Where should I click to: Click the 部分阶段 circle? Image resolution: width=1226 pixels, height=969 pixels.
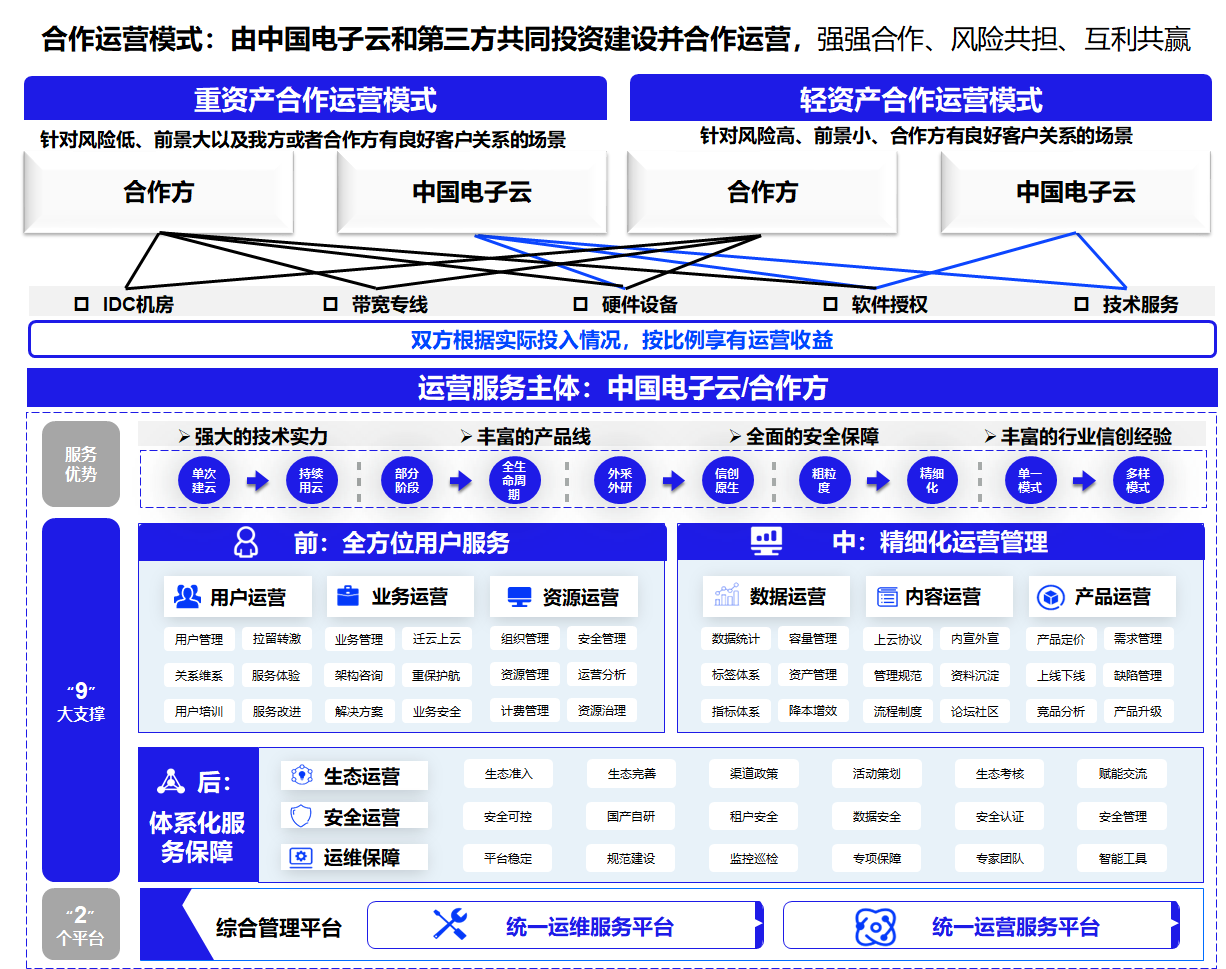tap(407, 481)
